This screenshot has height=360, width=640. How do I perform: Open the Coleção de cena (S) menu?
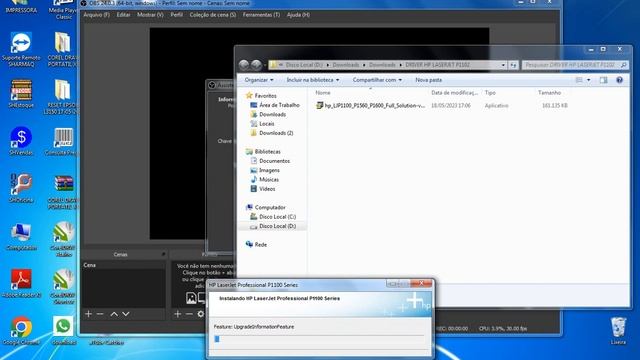pos(213,15)
